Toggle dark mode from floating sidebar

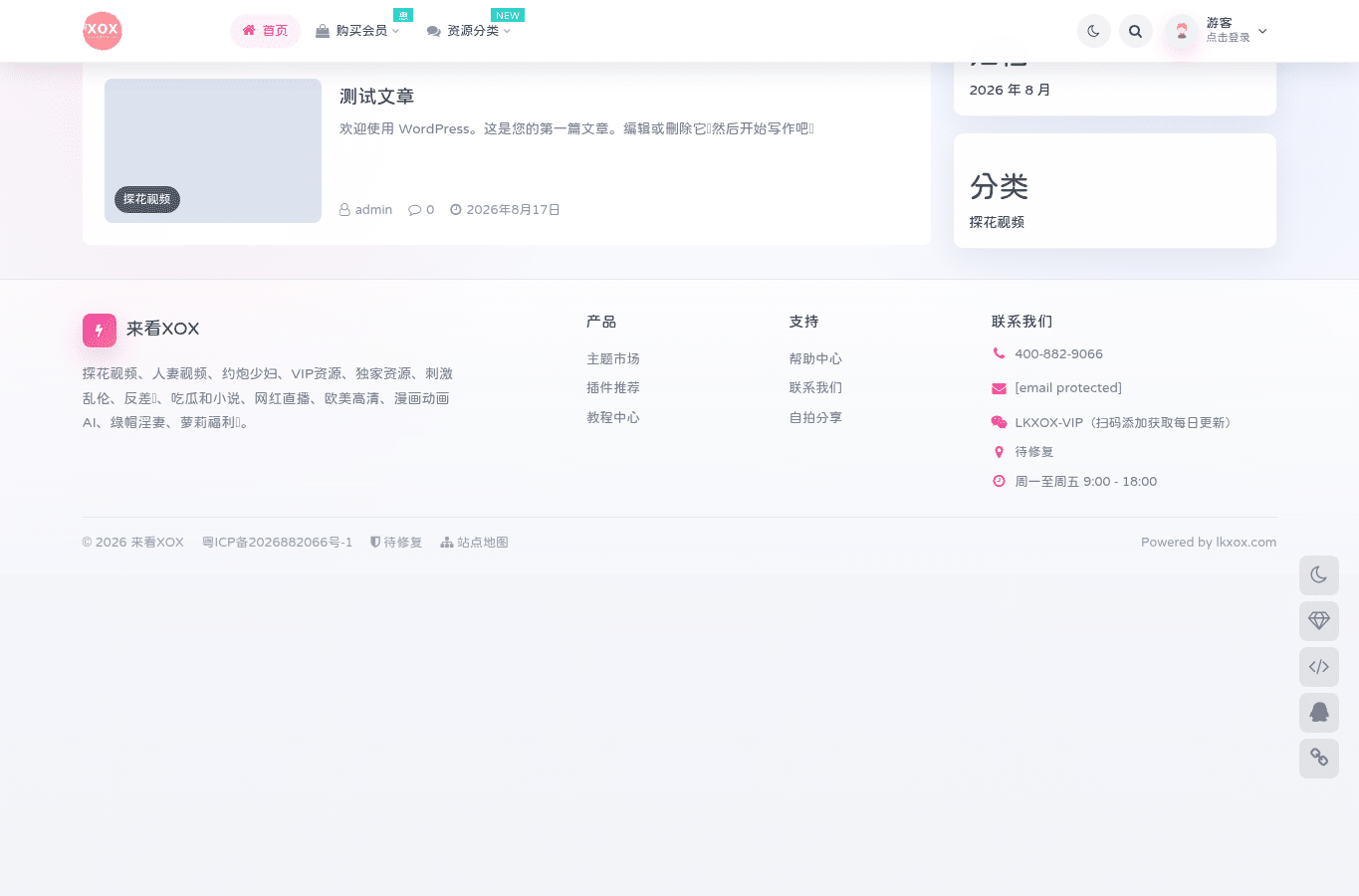click(1319, 575)
